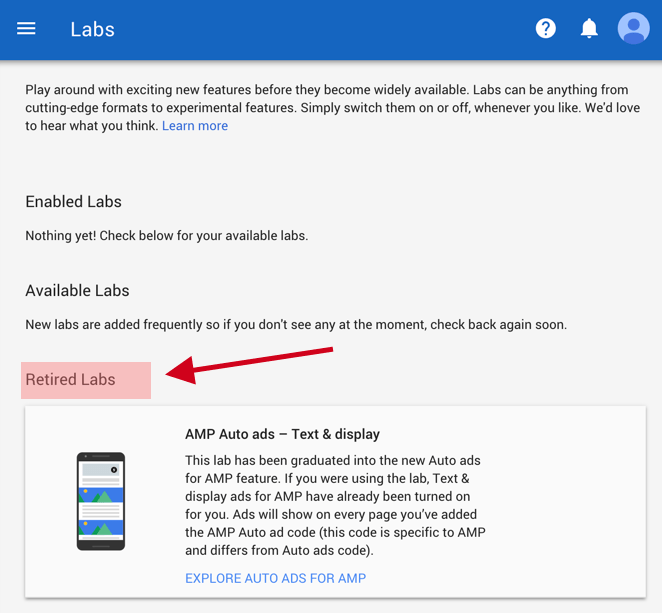Screen dimensions: 662x613
Task: Open the hamburger navigation menu
Action: point(26,28)
